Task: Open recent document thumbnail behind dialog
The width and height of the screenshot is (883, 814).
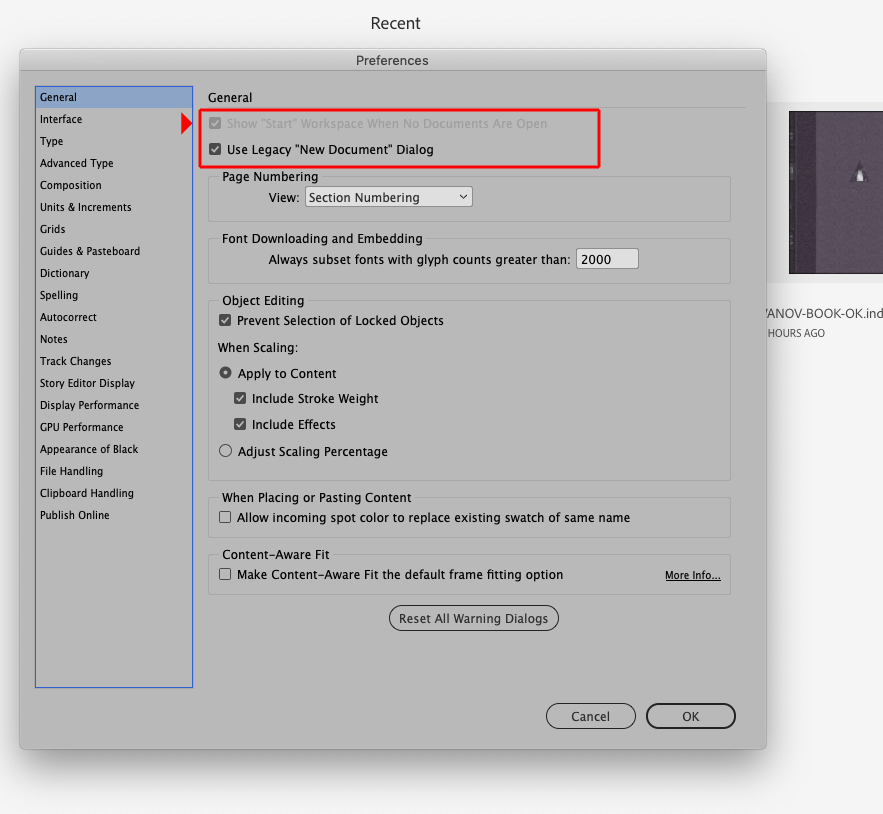Action: (836, 192)
